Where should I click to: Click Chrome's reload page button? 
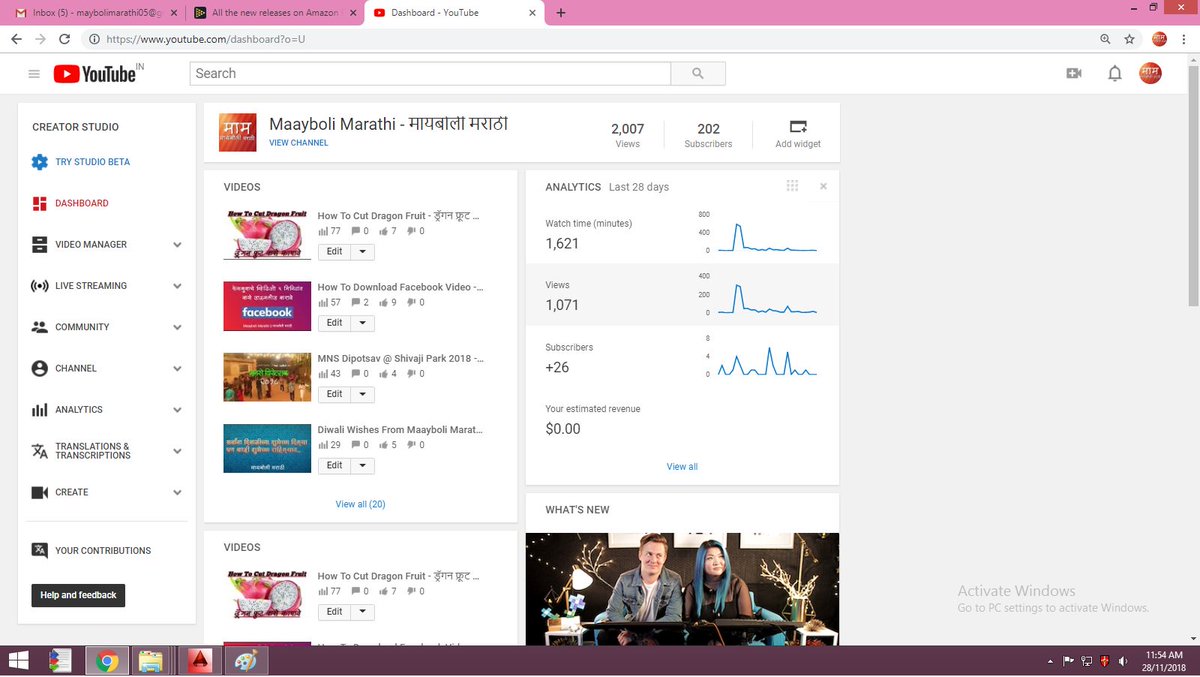(x=65, y=39)
